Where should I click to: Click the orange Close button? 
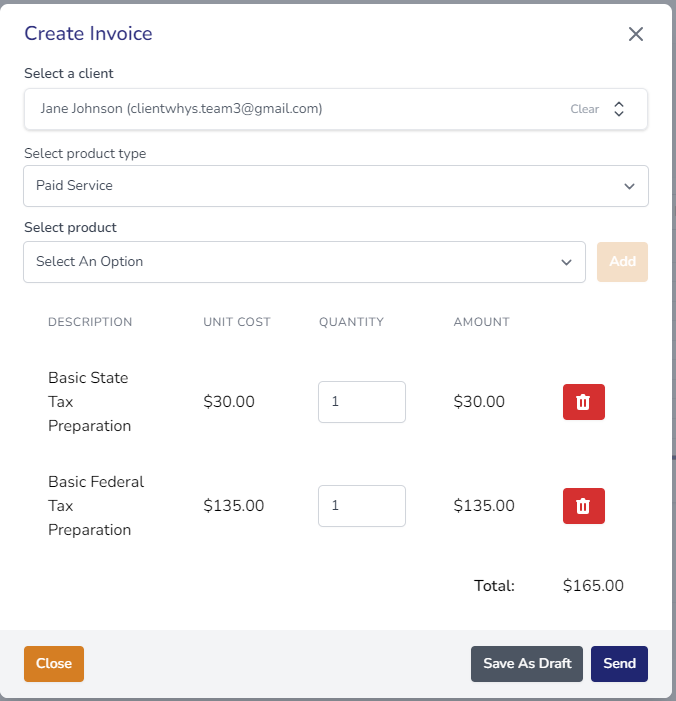coord(54,663)
